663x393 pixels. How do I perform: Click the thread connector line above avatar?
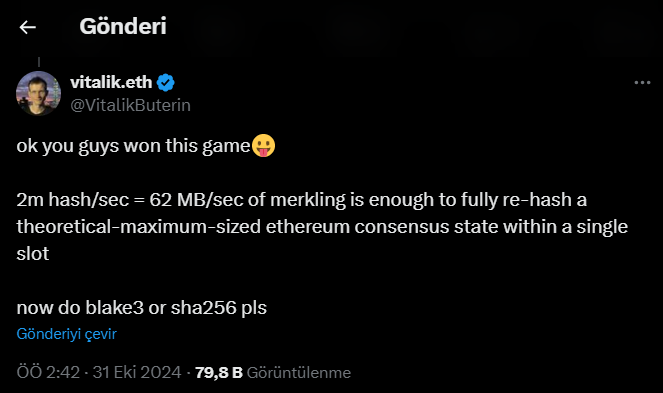tap(39, 62)
